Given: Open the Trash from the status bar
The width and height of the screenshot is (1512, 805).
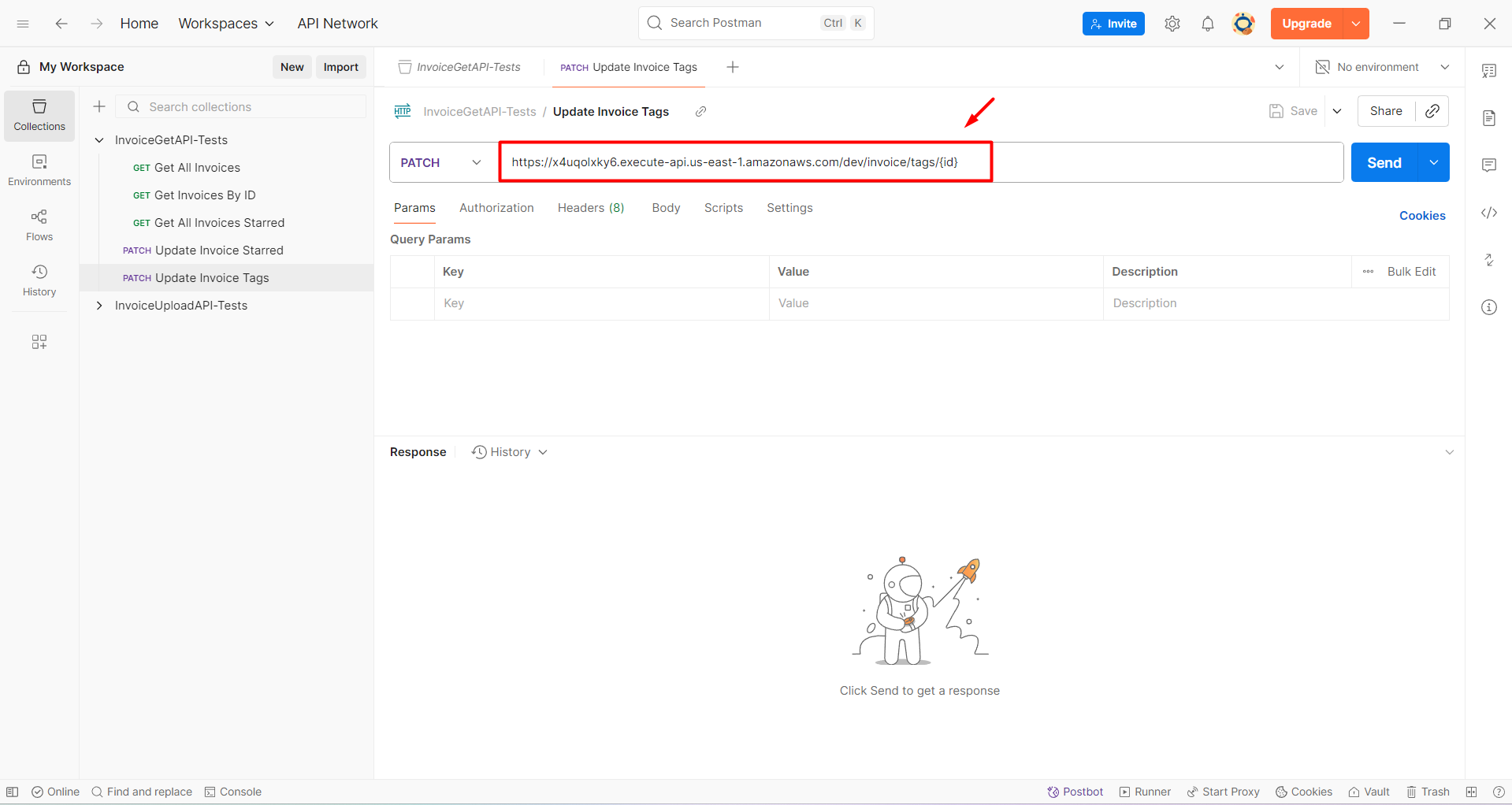Looking at the screenshot, I should (1428, 792).
